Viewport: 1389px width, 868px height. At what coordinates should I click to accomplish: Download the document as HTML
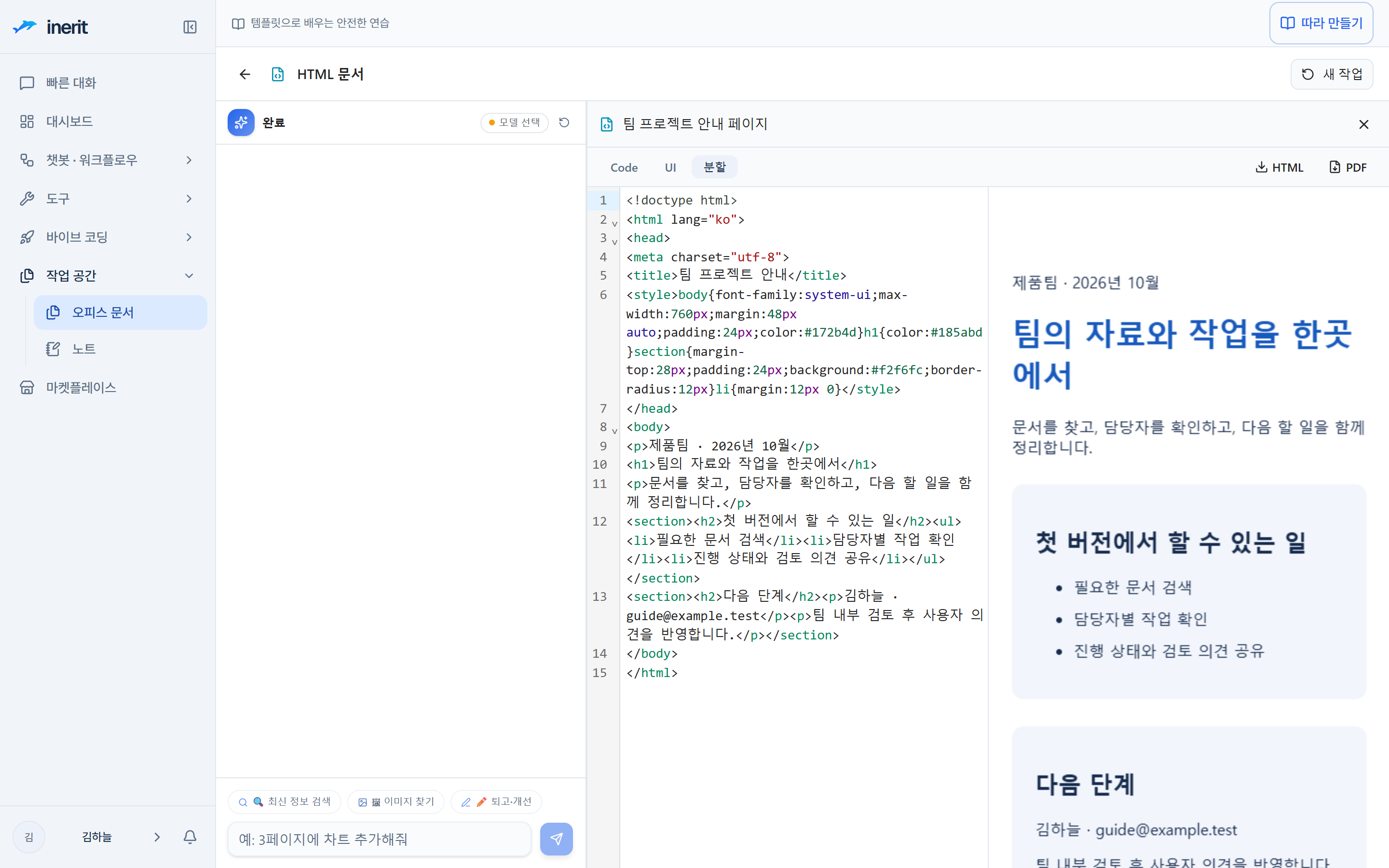pyautogui.click(x=1280, y=167)
